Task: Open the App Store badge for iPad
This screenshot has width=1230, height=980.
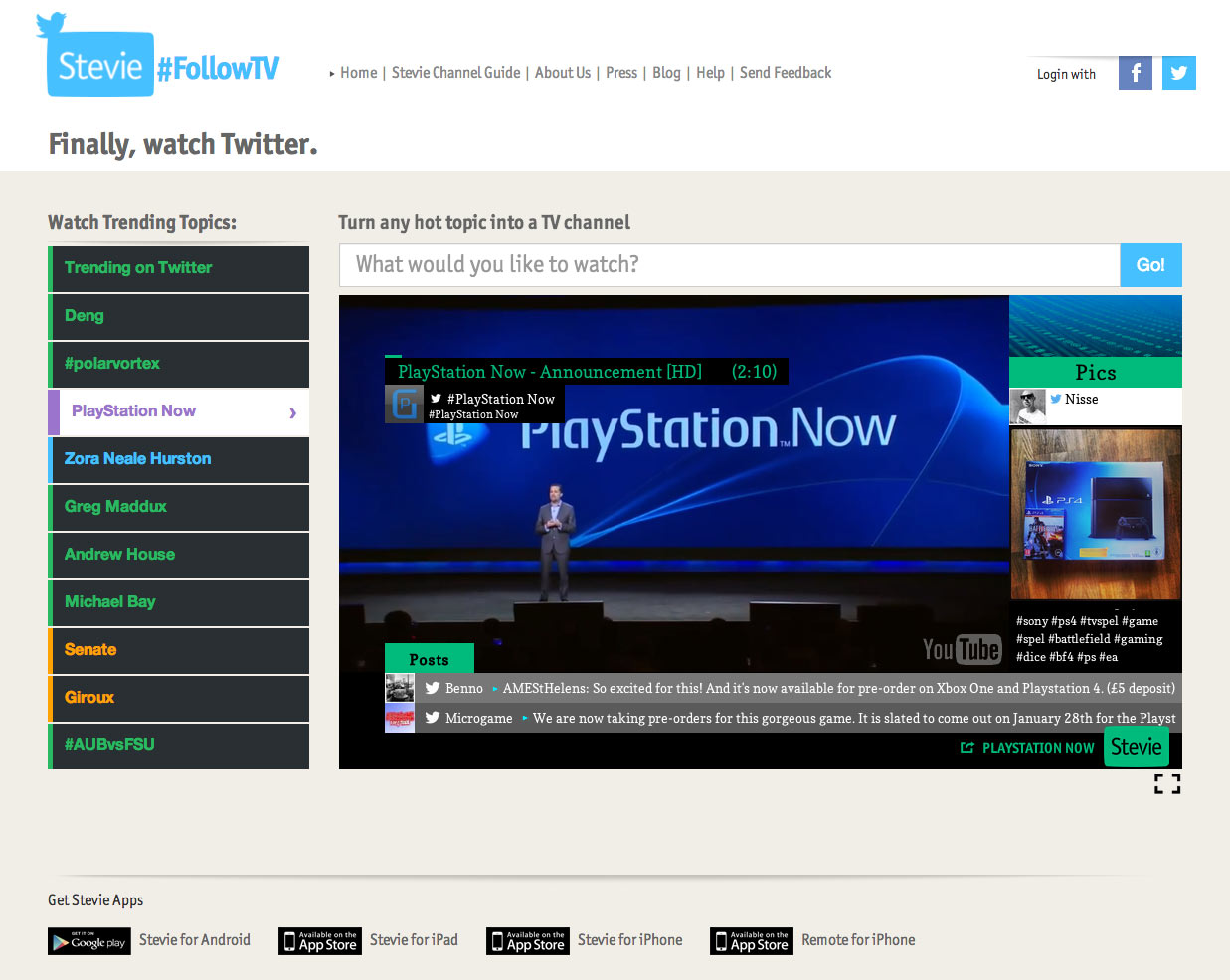Action: click(x=320, y=941)
